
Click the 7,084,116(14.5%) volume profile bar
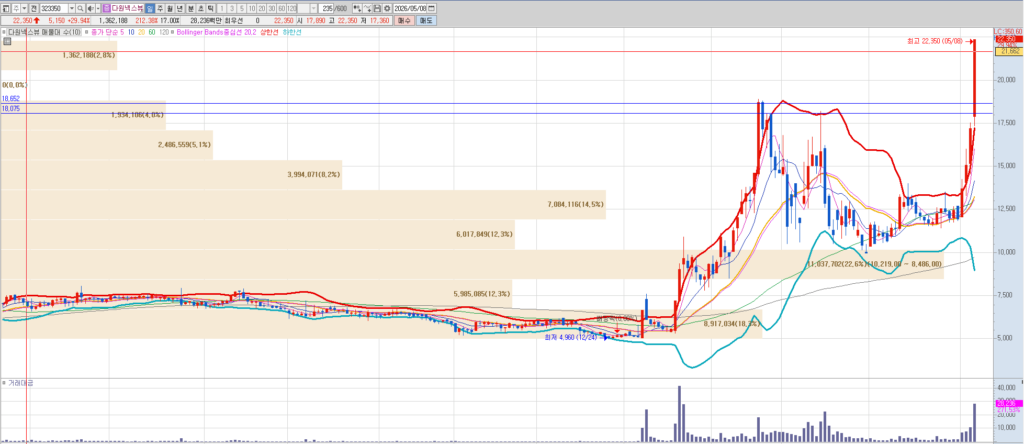(303, 204)
